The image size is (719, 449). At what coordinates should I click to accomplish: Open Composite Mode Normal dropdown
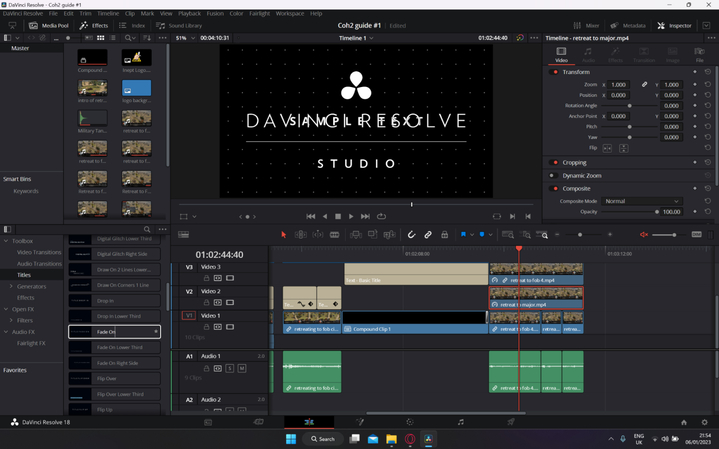coord(642,201)
